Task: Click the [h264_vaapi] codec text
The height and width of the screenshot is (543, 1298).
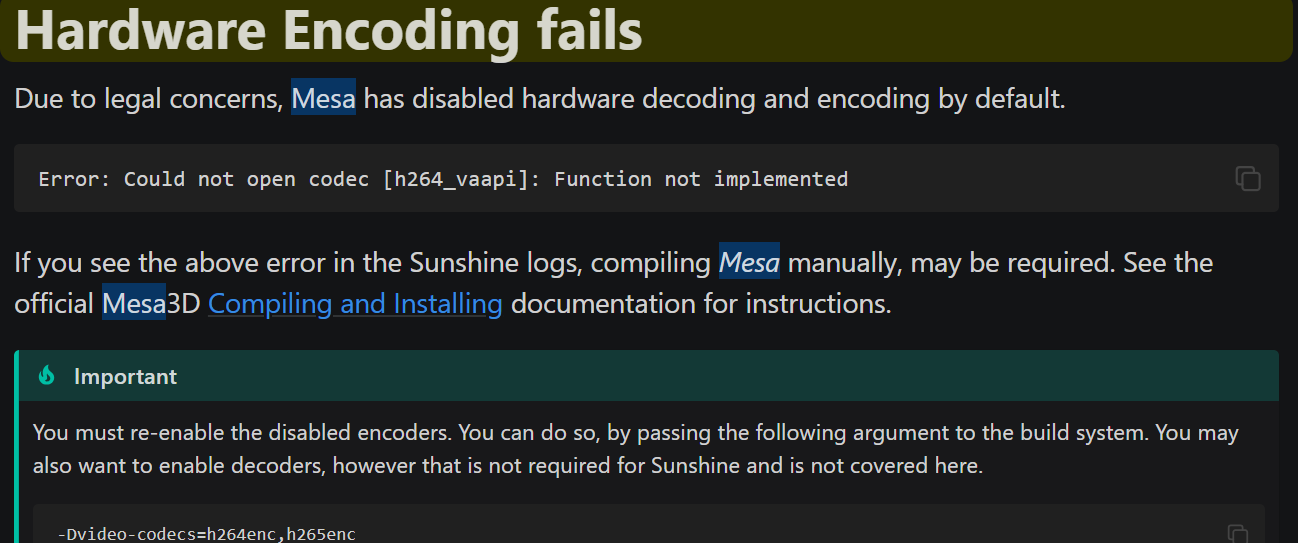Action: (x=462, y=179)
